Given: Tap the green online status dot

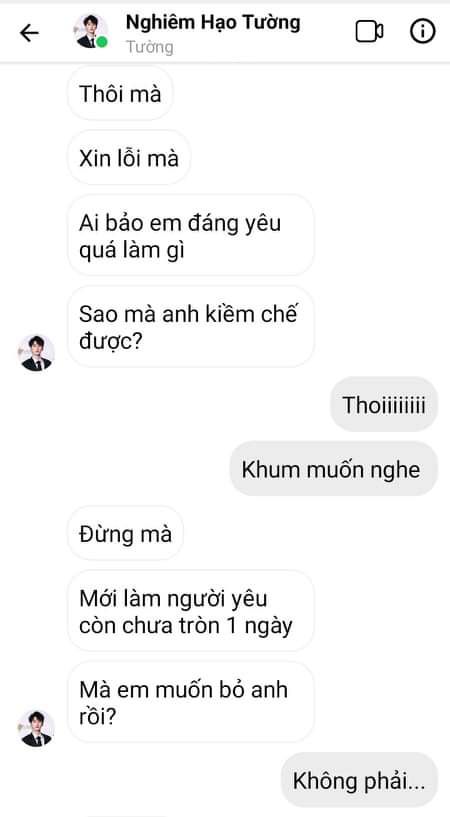Looking at the screenshot, I should click(102, 43).
